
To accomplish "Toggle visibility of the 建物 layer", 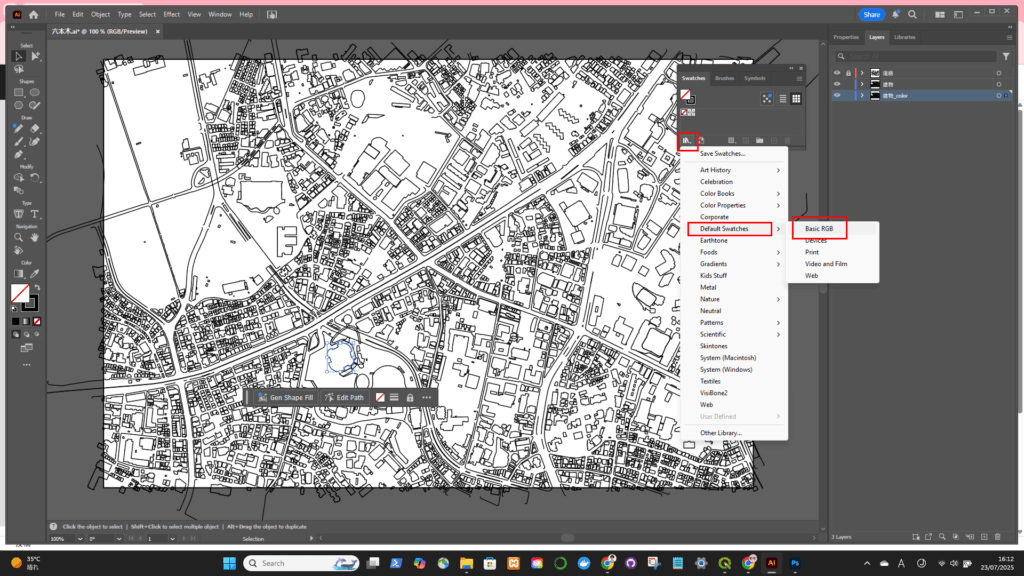I will point(838,84).
